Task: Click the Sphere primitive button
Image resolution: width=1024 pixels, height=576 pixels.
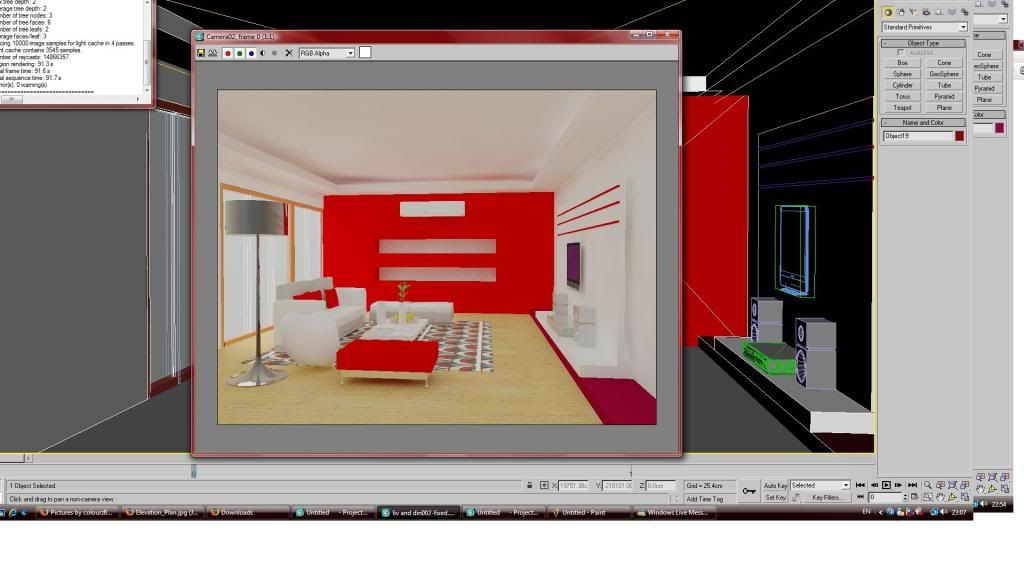Action: click(x=902, y=74)
